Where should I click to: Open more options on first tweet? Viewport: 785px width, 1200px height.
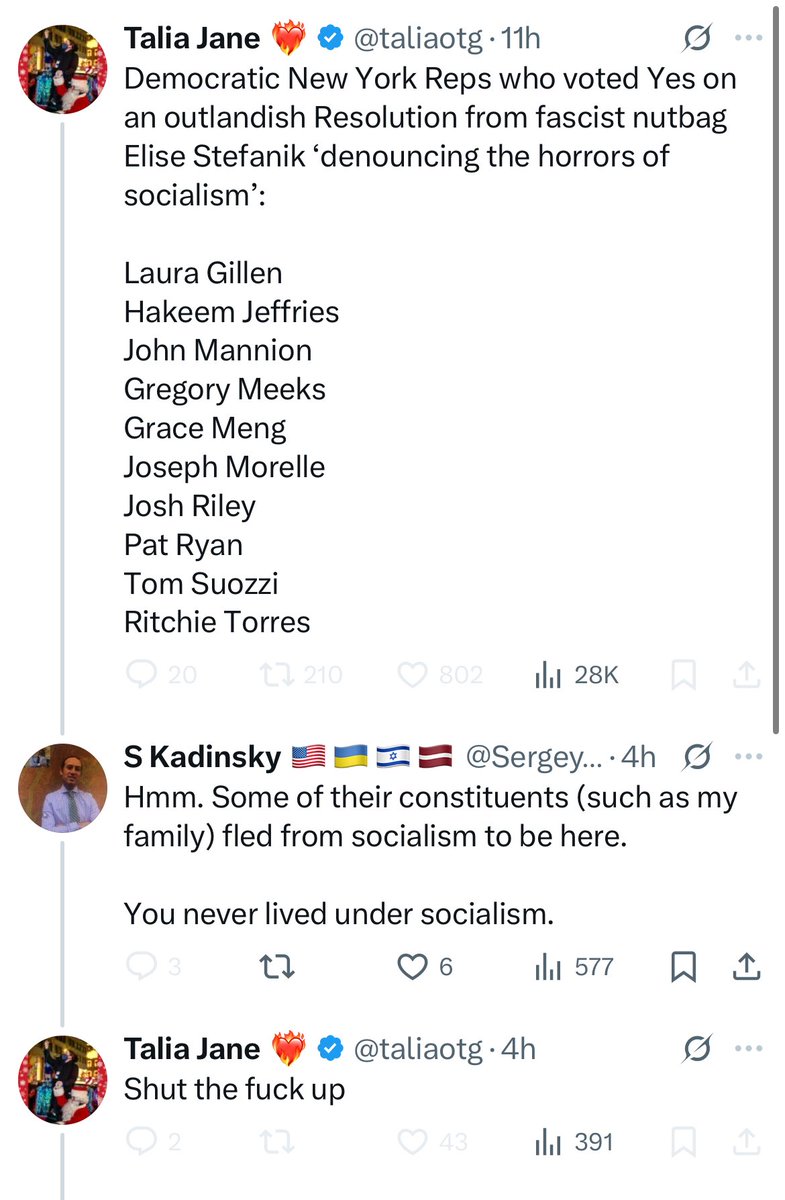749,39
